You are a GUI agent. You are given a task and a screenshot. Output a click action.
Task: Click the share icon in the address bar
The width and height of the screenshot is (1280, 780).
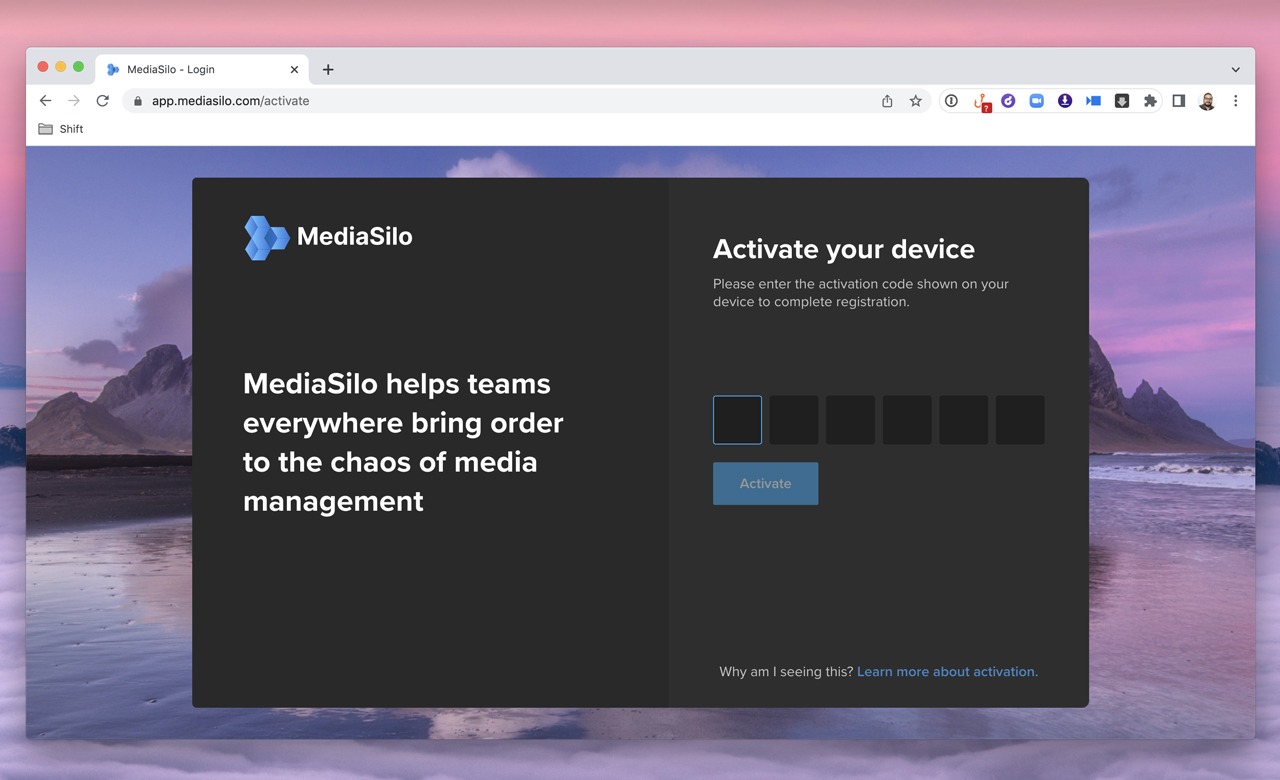pyautogui.click(x=886, y=100)
